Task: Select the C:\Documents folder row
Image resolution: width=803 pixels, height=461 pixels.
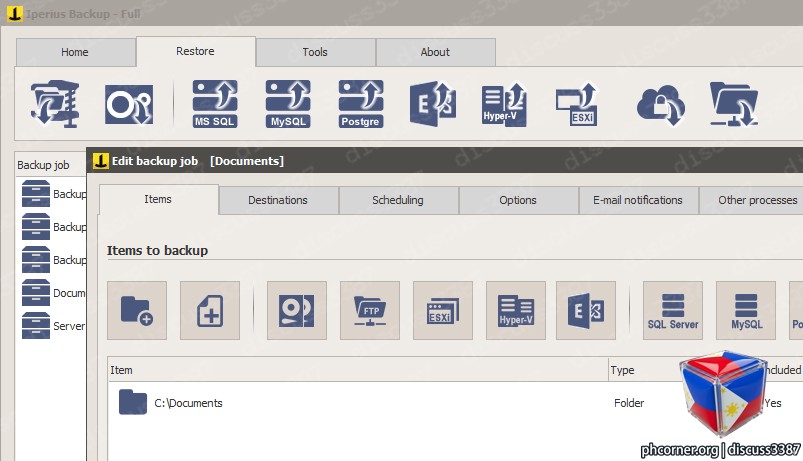Action: pyautogui.click(x=455, y=403)
